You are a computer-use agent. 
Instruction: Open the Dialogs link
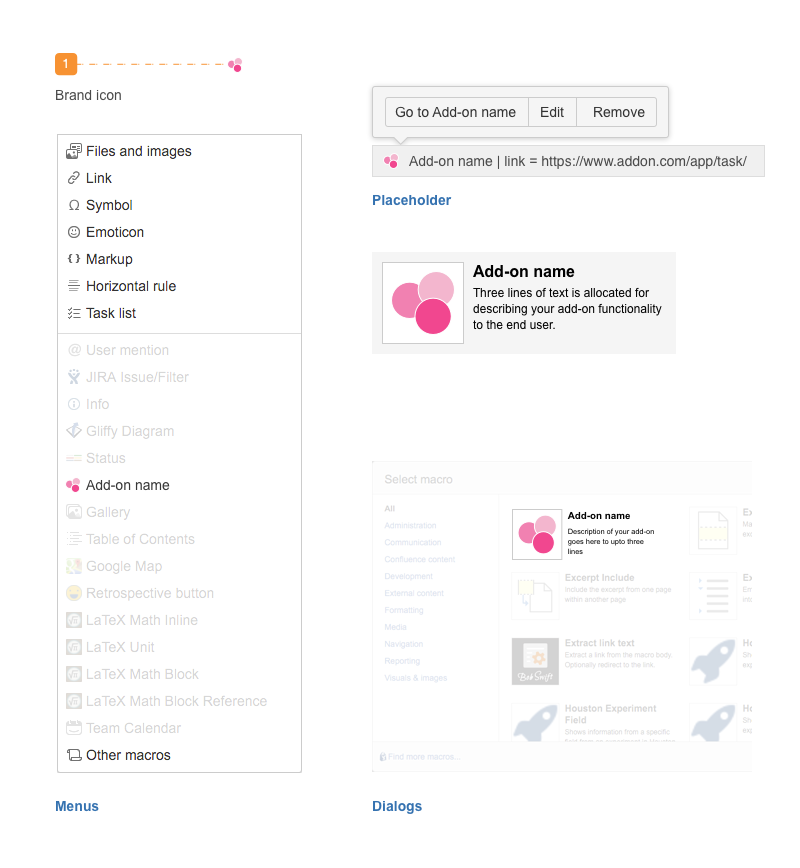397,806
